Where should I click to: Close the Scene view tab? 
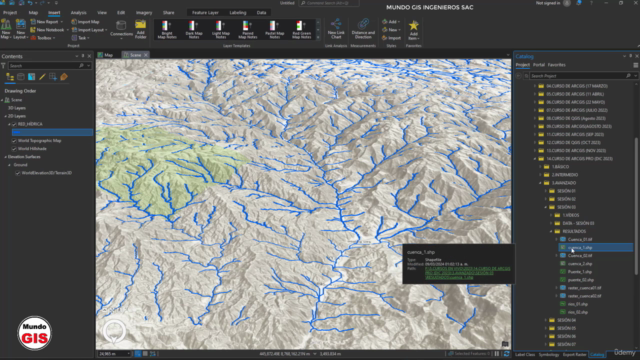pyautogui.click(x=146, y=55)
